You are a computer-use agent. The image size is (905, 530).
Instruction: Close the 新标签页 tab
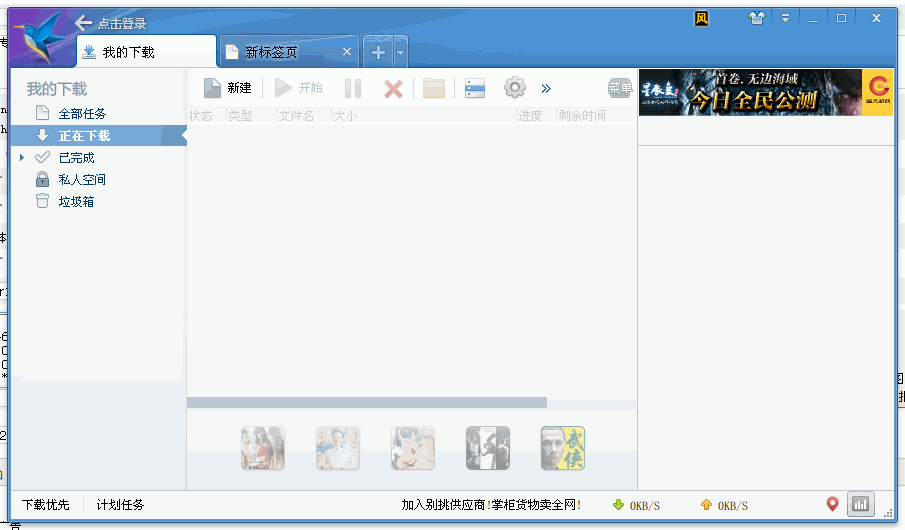tap(347, 52)
